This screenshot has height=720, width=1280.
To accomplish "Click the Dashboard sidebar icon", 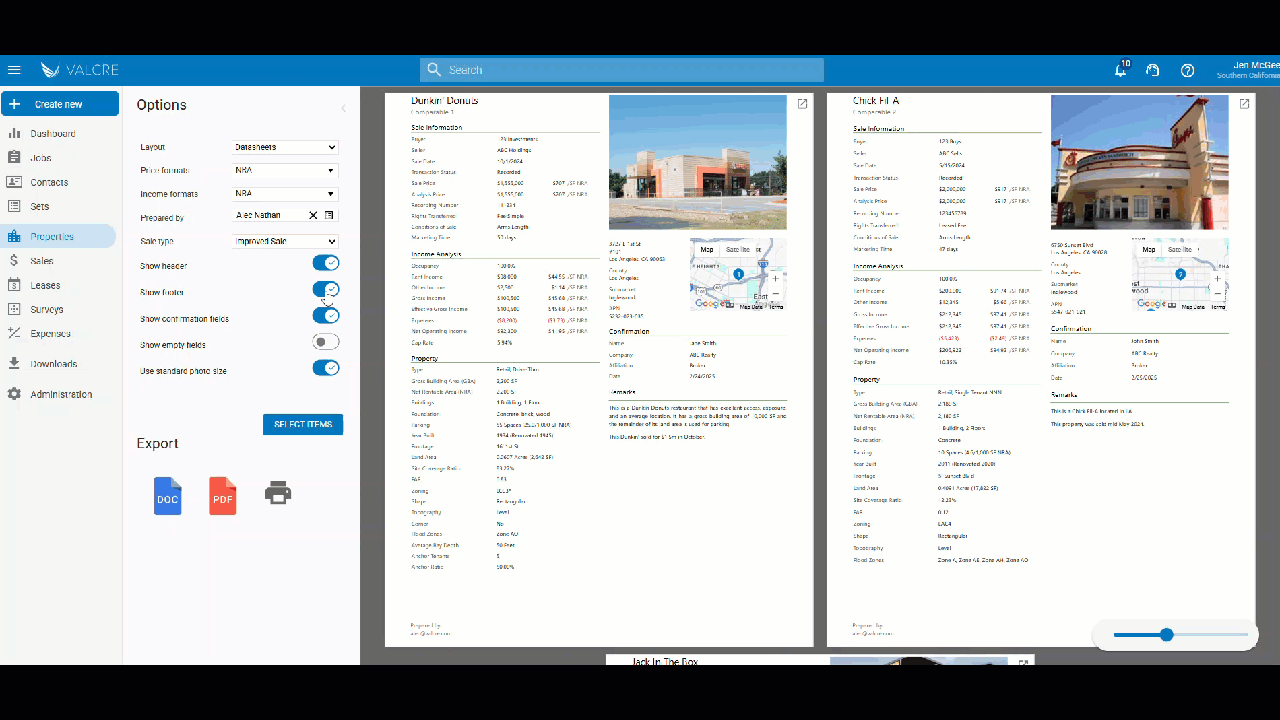I will [x=14, y=133].
